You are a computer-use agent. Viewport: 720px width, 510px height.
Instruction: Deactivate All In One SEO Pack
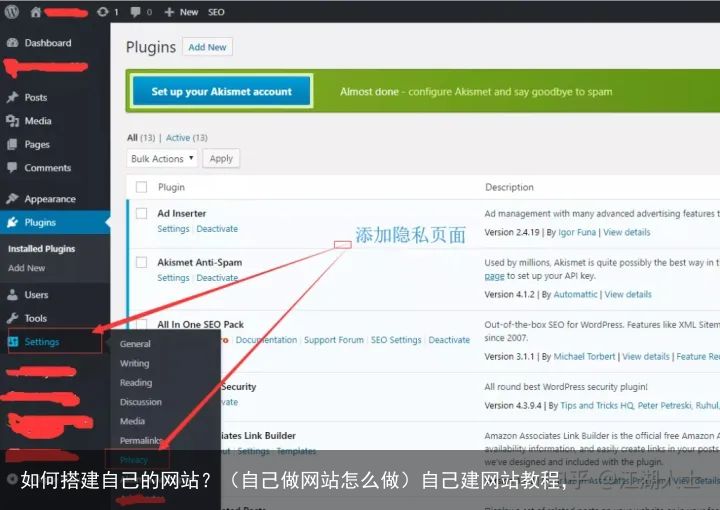[x=449, y=340]
